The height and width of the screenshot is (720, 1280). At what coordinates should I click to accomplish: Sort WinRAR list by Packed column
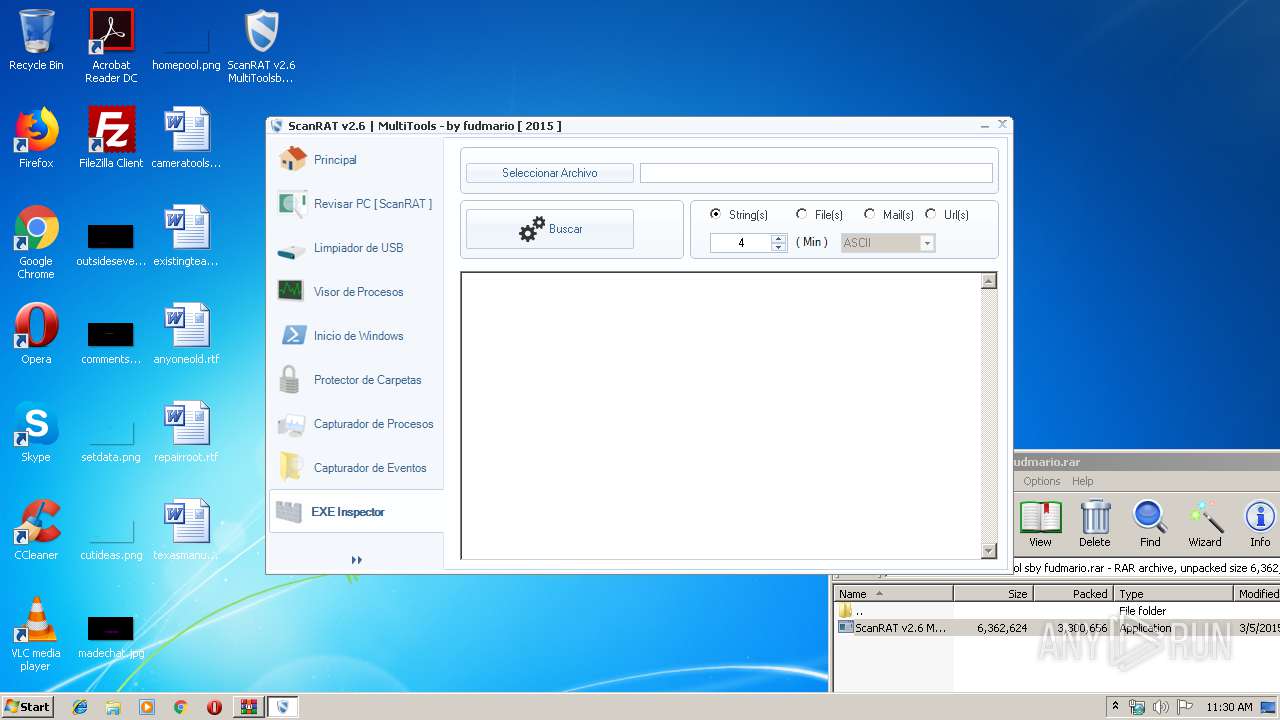click(x=1074, y=594)
